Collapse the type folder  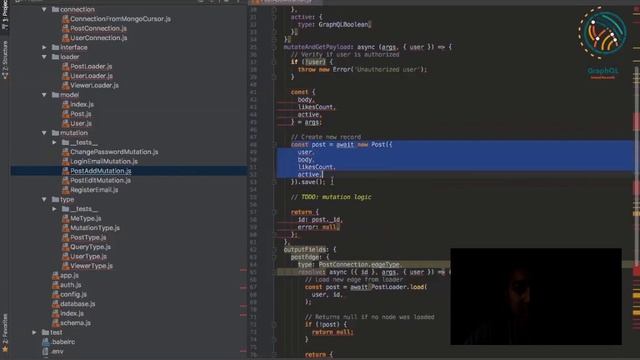pyautogui.click(x=44, y=200)
